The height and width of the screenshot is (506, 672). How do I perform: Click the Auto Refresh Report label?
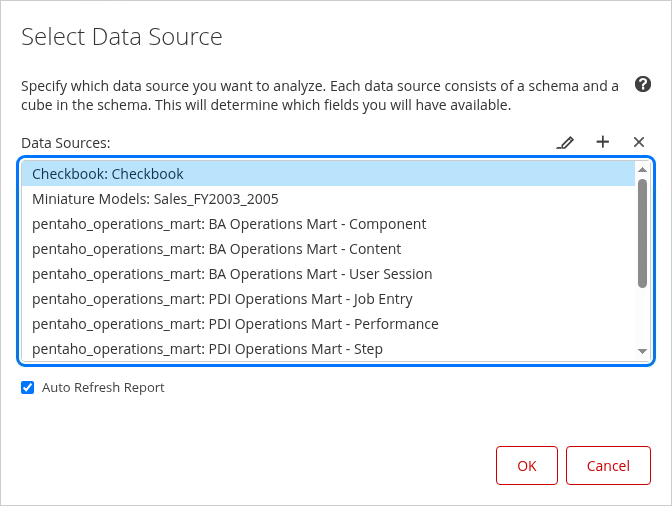click(103, 388)
